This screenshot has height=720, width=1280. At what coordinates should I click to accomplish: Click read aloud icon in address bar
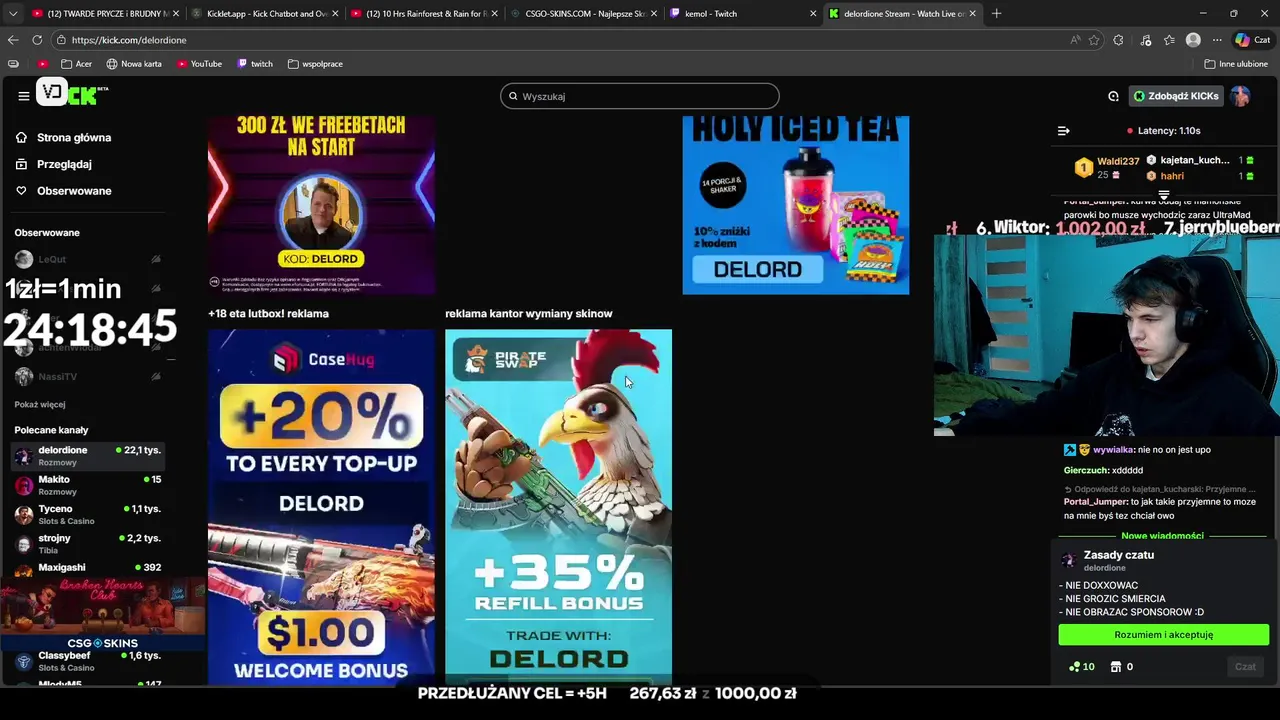click(x=1075, y=40)
